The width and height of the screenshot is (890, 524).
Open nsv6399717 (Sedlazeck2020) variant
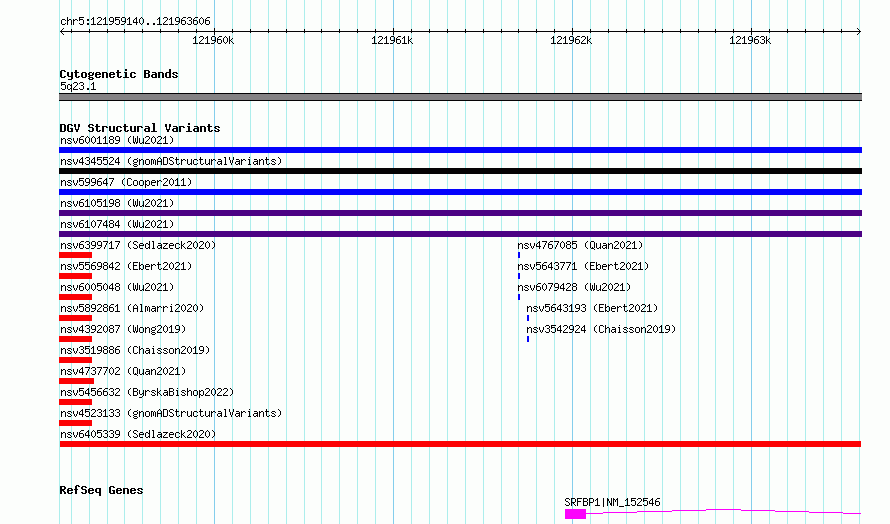point(138,245)
